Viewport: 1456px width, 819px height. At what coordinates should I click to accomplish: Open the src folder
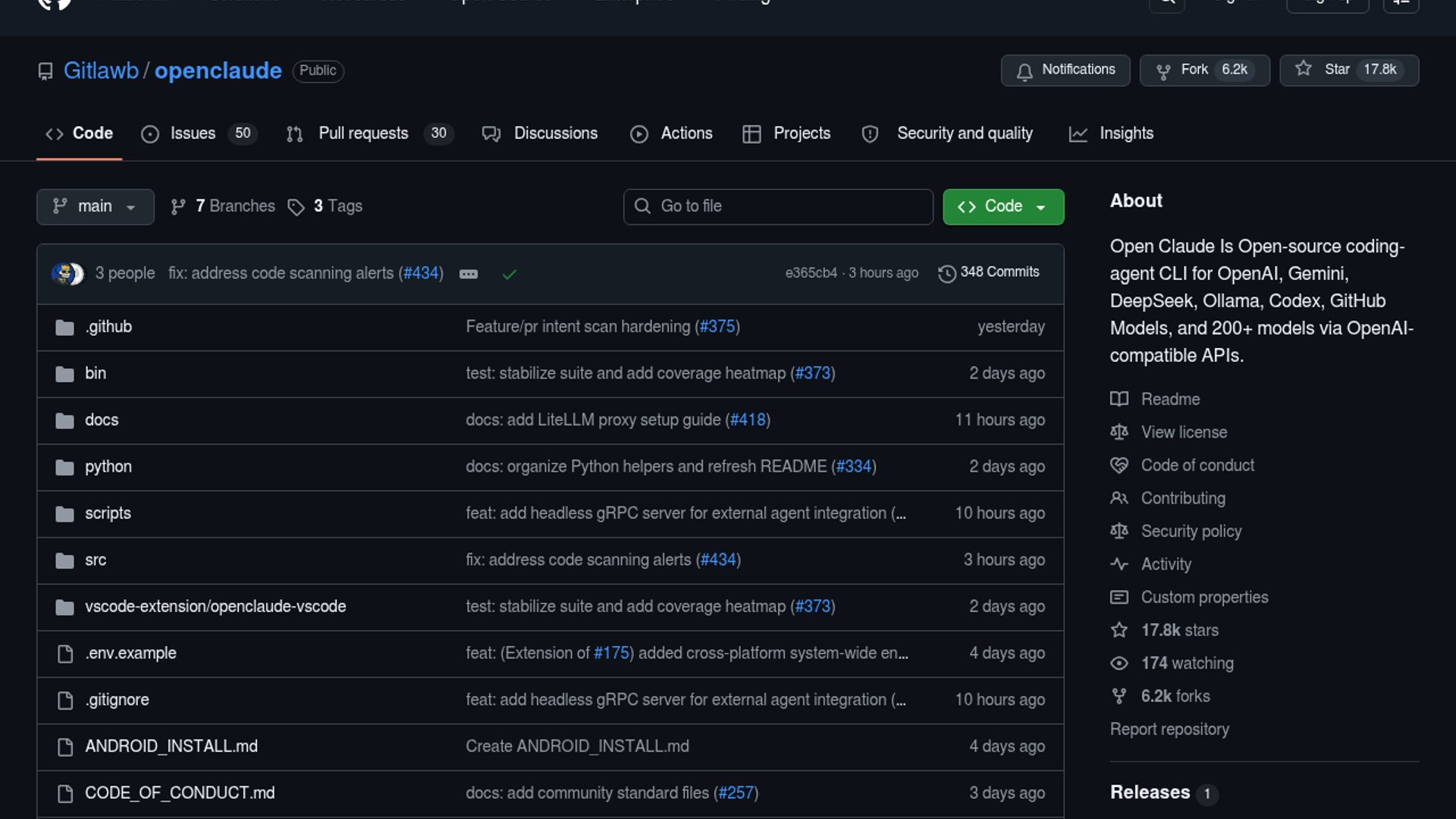[x=96, y=560]
